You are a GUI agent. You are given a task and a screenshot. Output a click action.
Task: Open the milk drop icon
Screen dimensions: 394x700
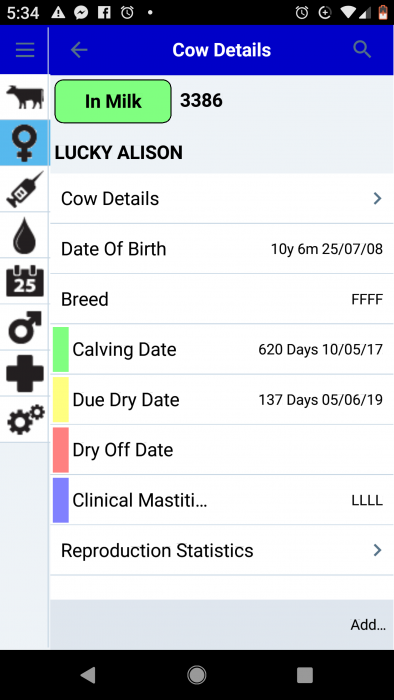[x=25, y=235]
